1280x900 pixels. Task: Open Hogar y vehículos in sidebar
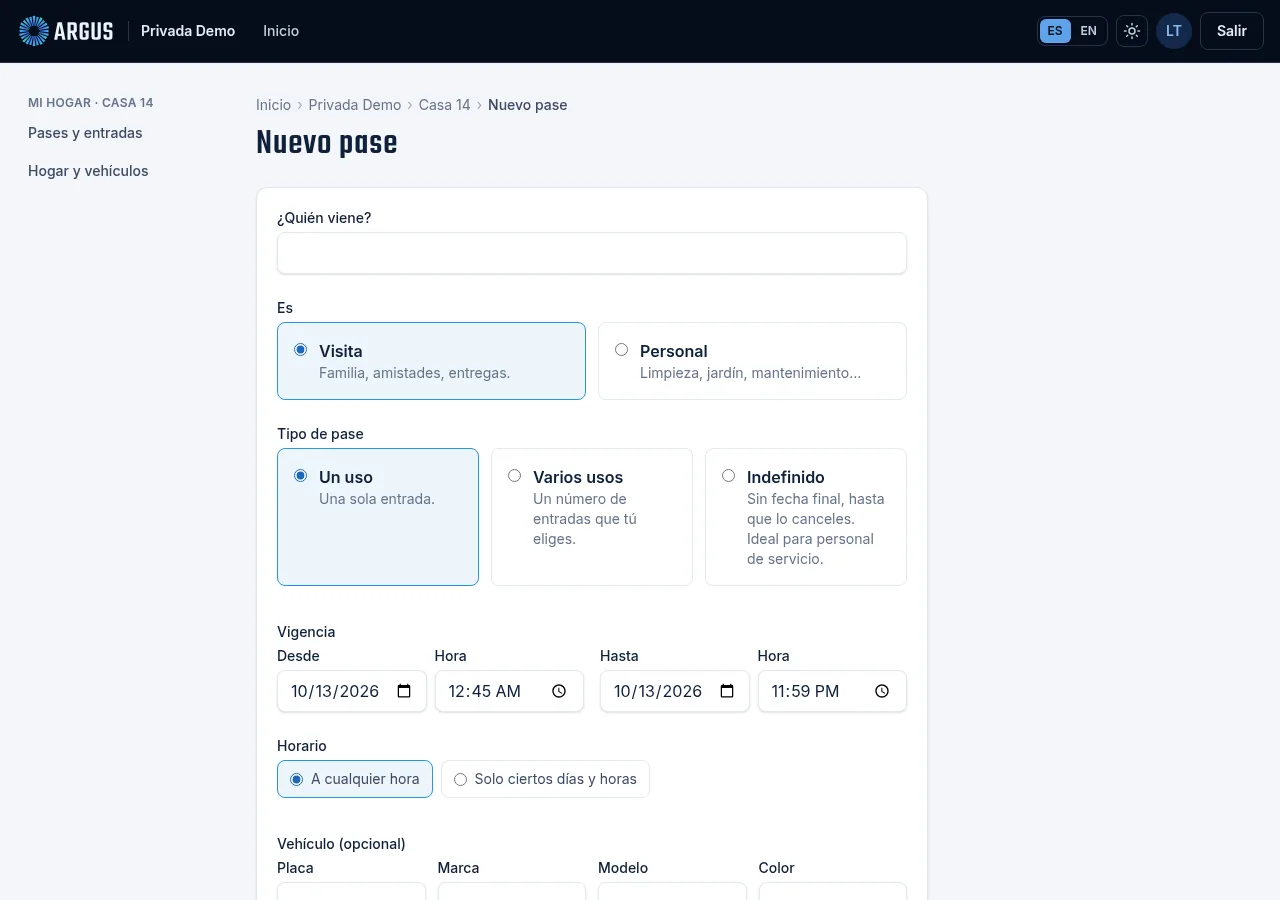[x=88, y=171]
